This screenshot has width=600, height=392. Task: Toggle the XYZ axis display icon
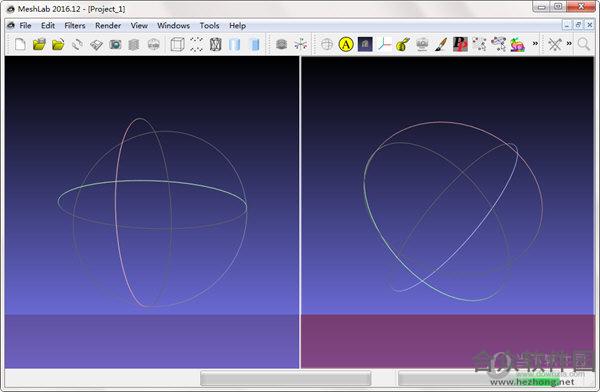tap(301, 44)
